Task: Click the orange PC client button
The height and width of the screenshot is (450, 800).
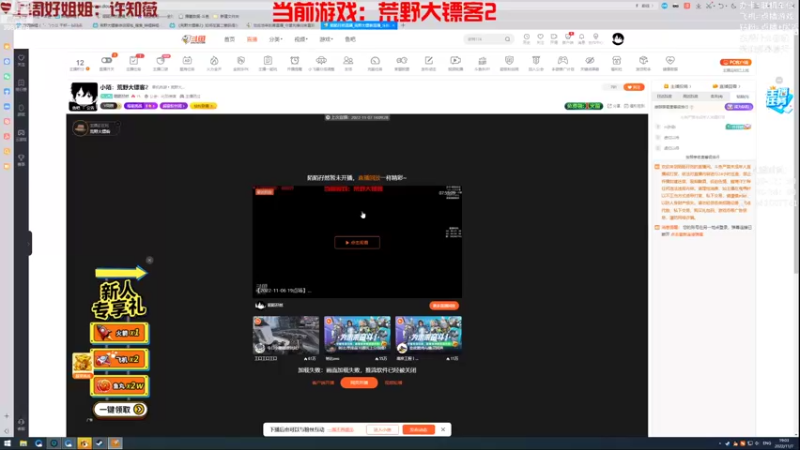Action: pyautogui.click(x=735, y=62)
